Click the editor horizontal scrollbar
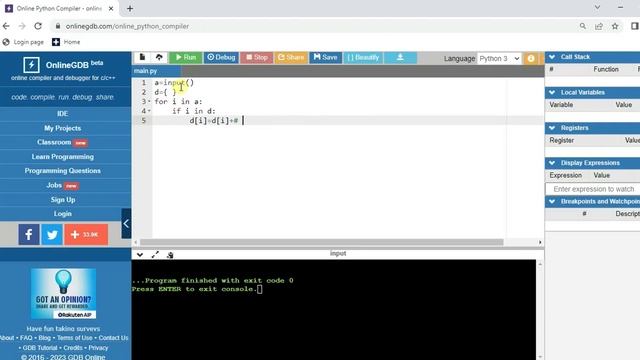The height and width of the screenshot is (360, 640). tap(322, 242)
